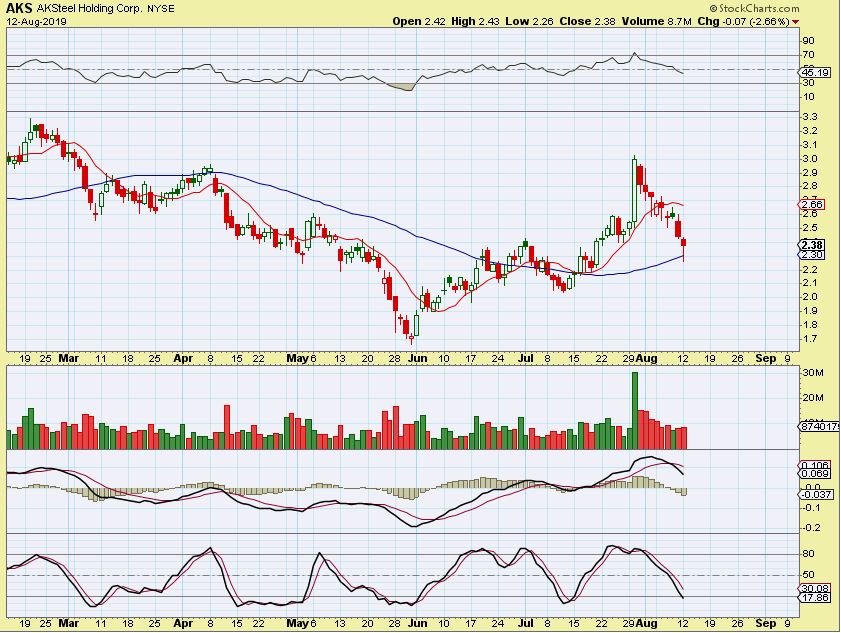
Task: Click Apr label on bottommost date axis
Action: pos(183,623)
